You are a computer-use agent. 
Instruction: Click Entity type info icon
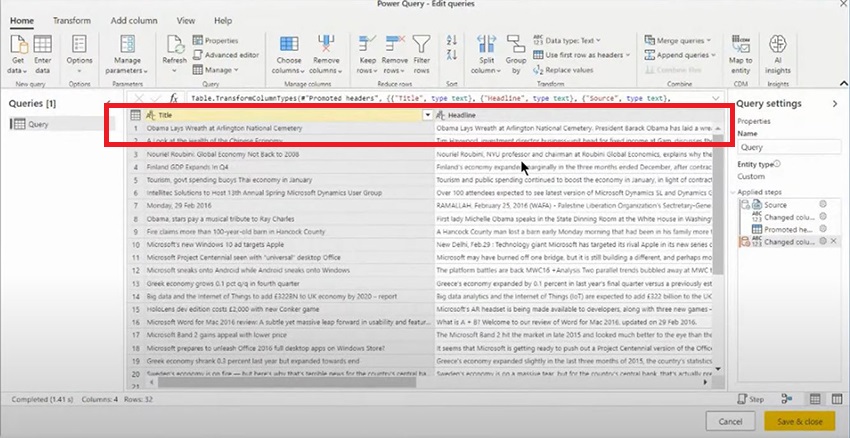coord(778,164)
